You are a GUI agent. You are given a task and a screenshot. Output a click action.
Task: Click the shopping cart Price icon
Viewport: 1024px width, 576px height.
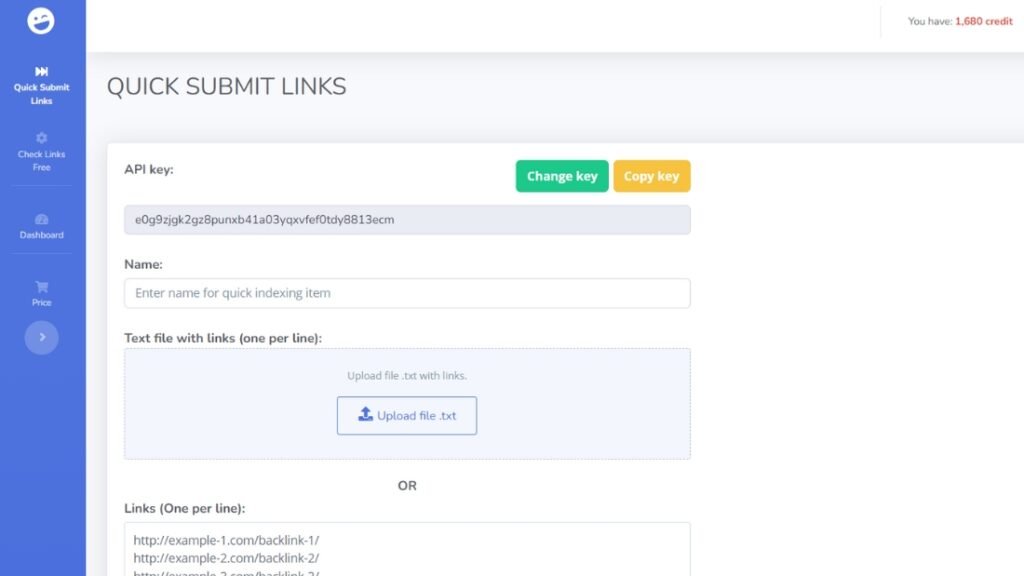click(x=41, y=286)
